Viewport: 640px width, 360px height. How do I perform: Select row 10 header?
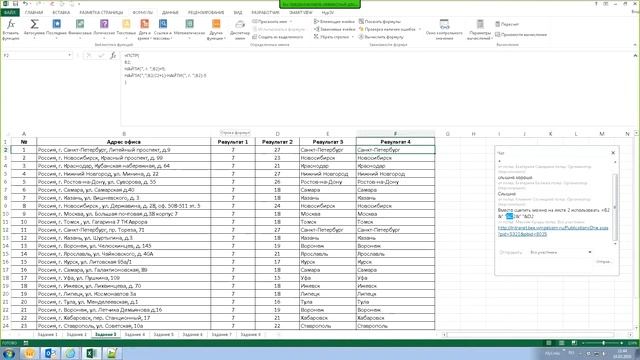(5, 214)
